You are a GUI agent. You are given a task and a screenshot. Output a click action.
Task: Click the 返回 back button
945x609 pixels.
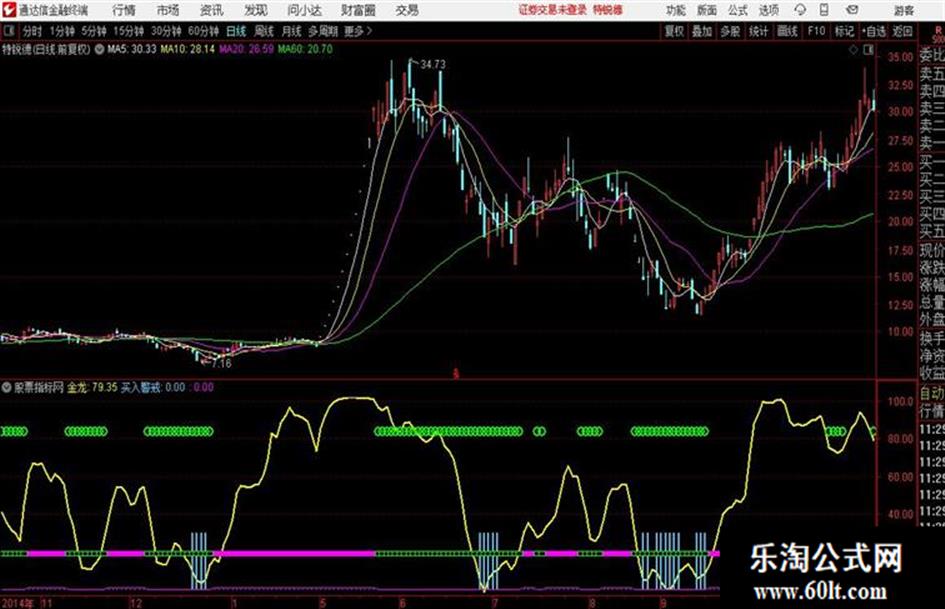tap(902, 31)
